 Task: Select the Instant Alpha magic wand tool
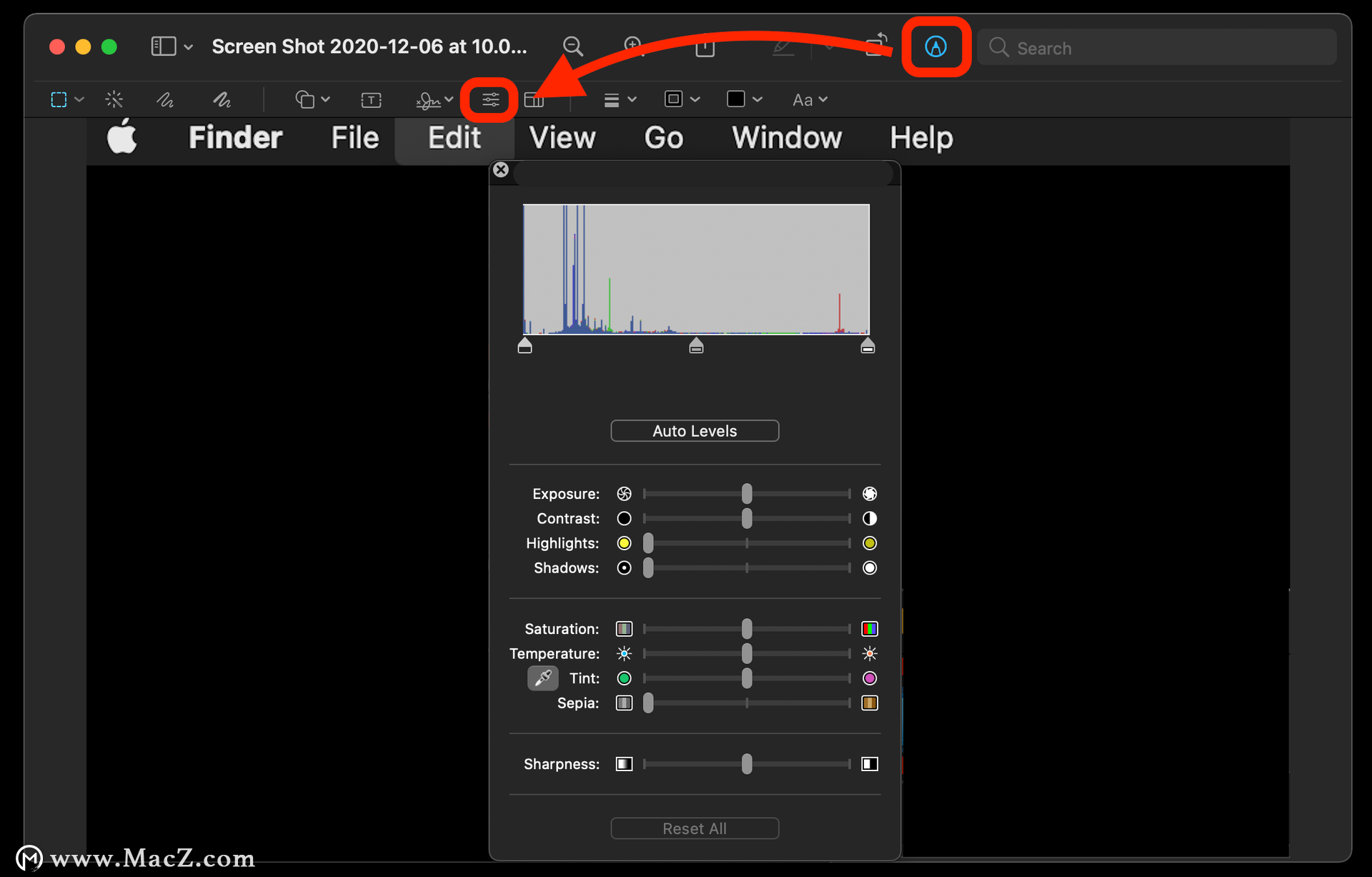point(114,99)
